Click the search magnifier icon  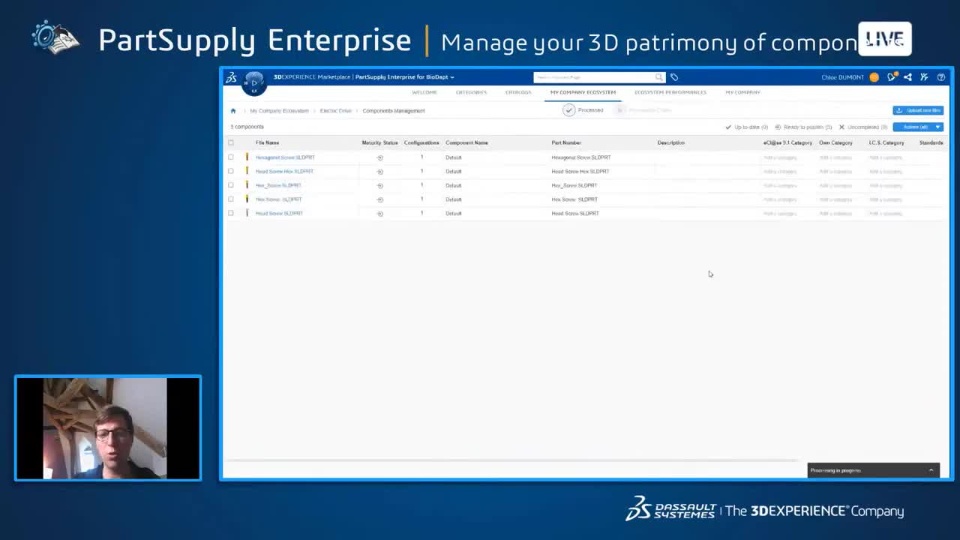pyautogui.click(x=659, y=77)
